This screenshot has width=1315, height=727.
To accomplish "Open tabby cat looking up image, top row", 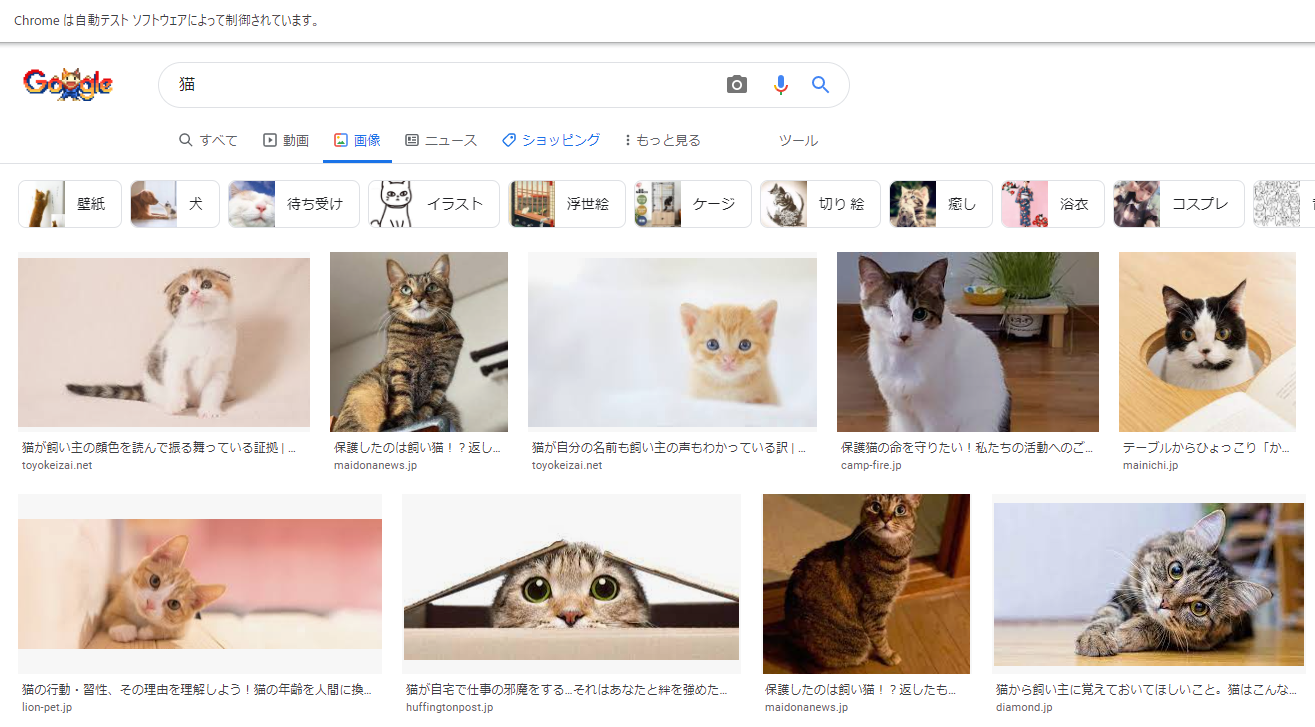I will 419,342.
